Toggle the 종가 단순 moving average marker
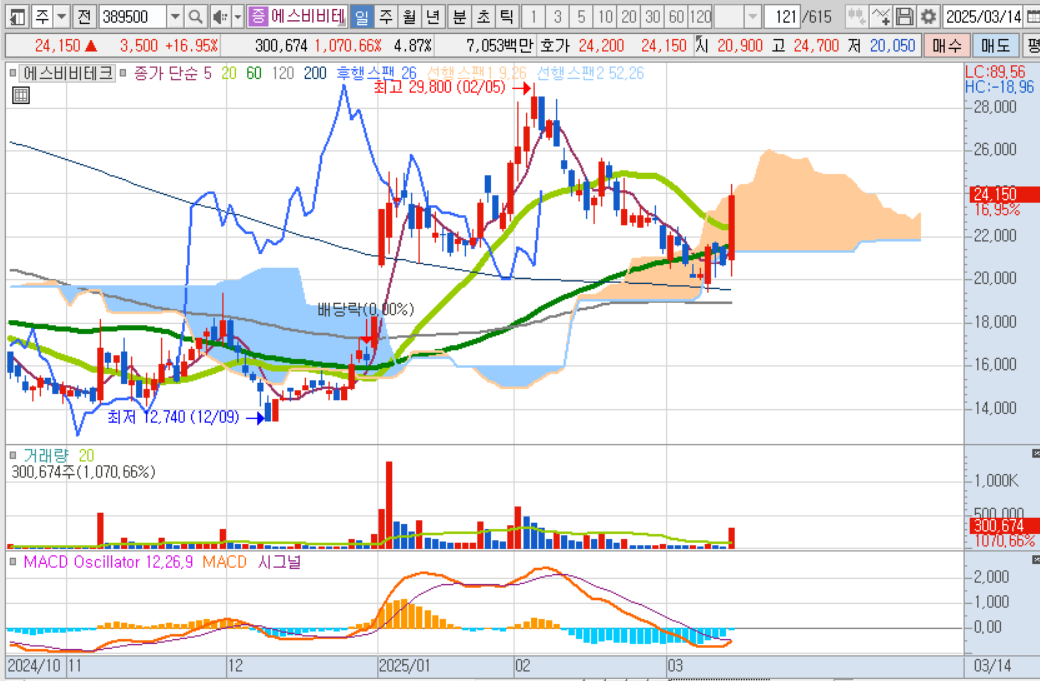This screenshot has height=681, width=1040. [x=123, y=73]
